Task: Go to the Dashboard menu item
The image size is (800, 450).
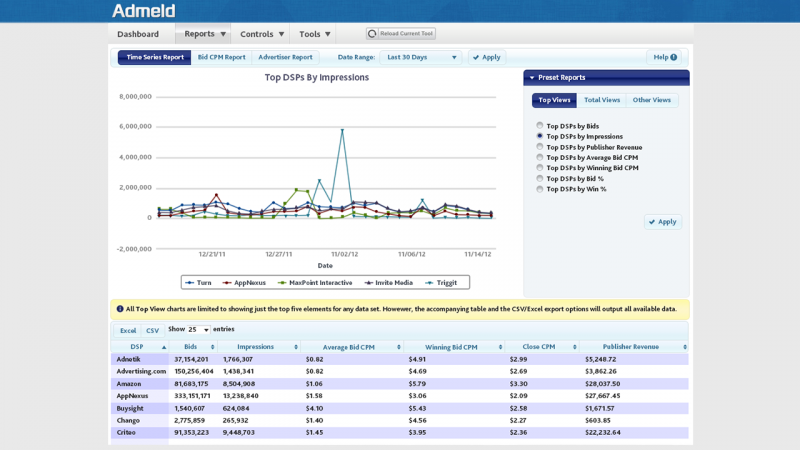Action: [138, 34]
